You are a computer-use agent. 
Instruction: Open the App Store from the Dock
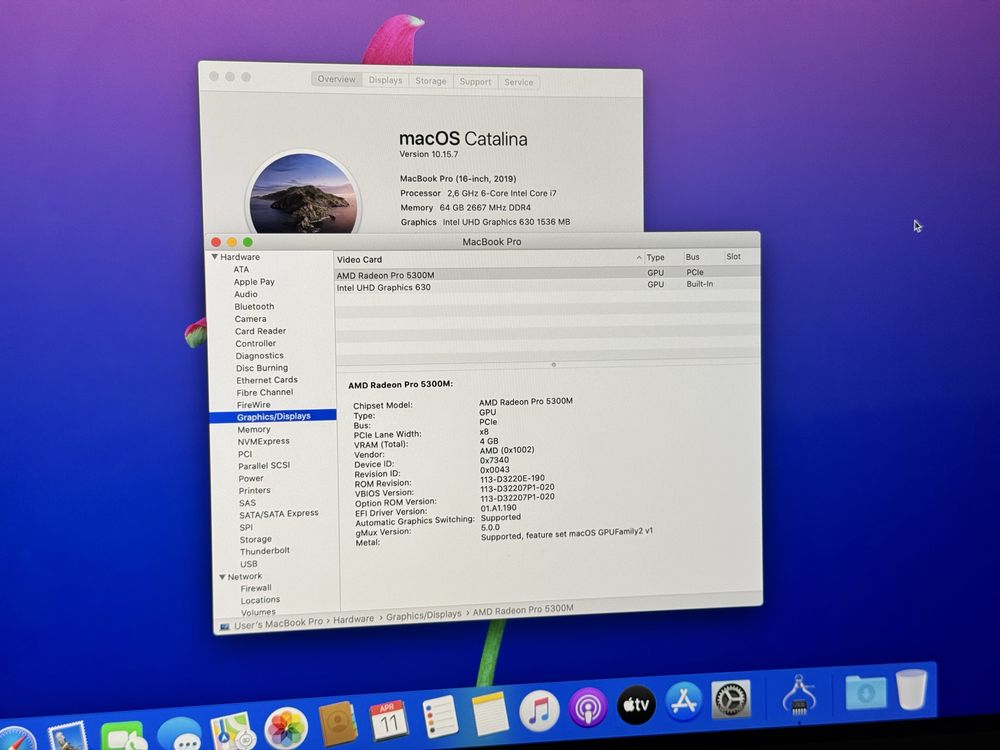(x=684, y=701)
